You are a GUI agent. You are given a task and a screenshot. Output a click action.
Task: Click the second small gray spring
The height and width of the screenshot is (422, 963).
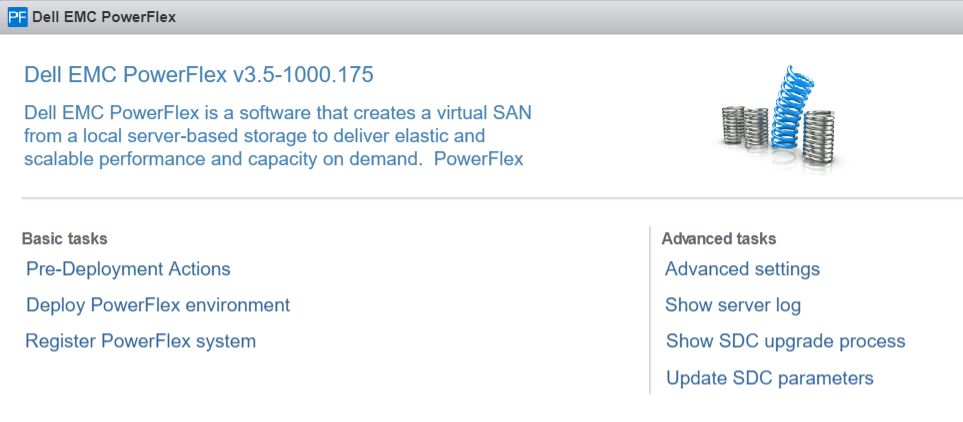coord(755,128)
